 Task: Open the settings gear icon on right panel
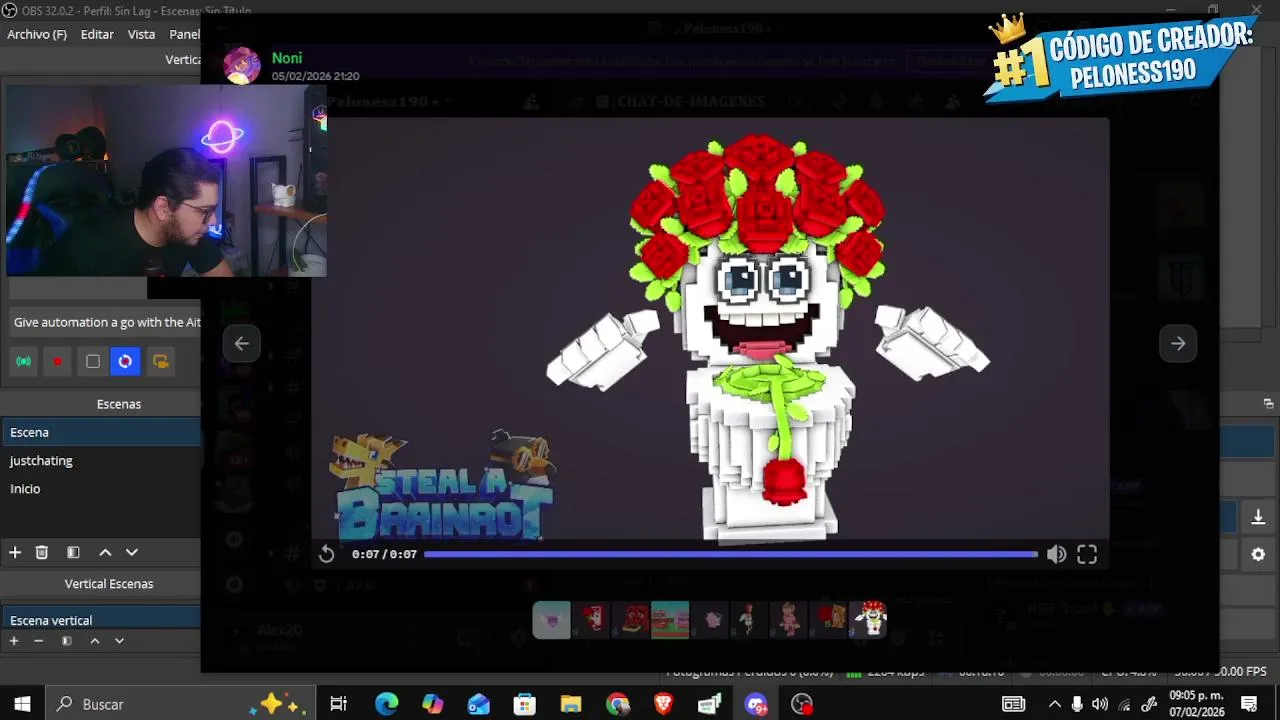click(1258, 554)
